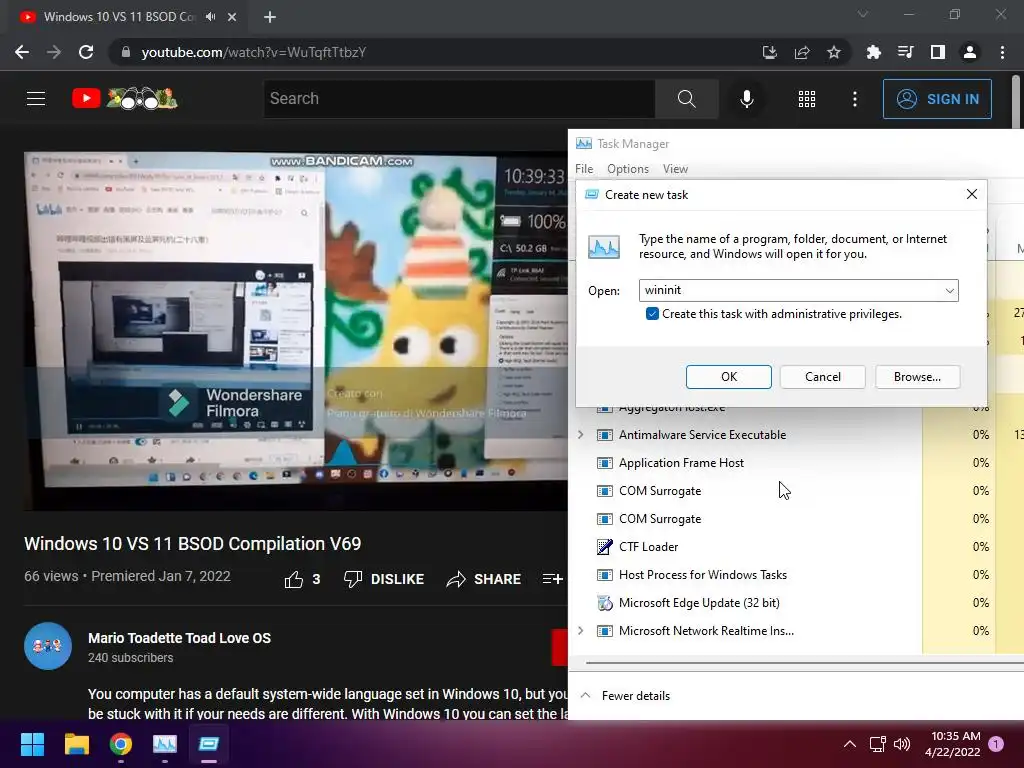Image resolution: width=1024 pixels, height=768 pixels.
Task: Select the Windows 10 VS 11 BSOD tab
Action: 121,17
